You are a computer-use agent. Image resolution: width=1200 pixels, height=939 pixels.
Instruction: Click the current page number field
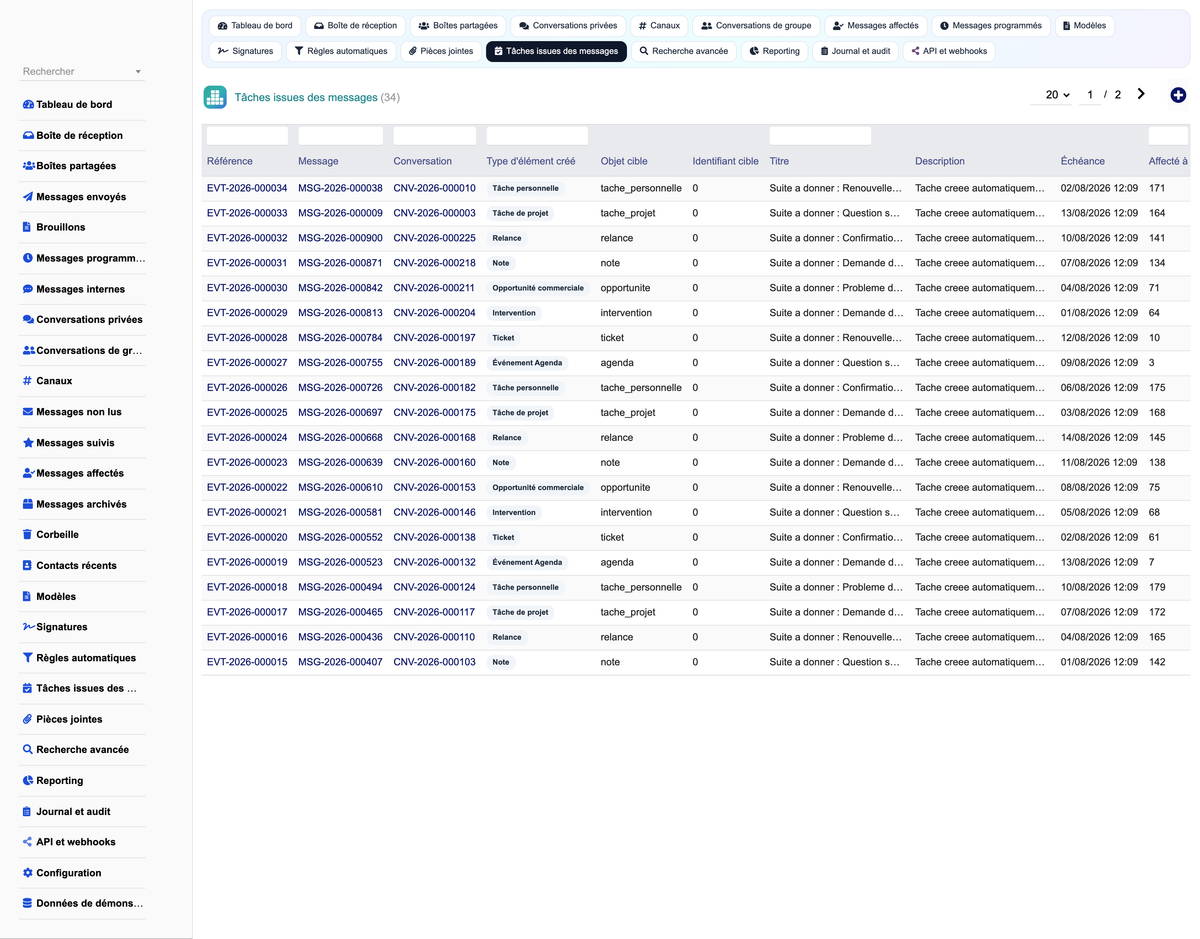(x=1090, y=95)
